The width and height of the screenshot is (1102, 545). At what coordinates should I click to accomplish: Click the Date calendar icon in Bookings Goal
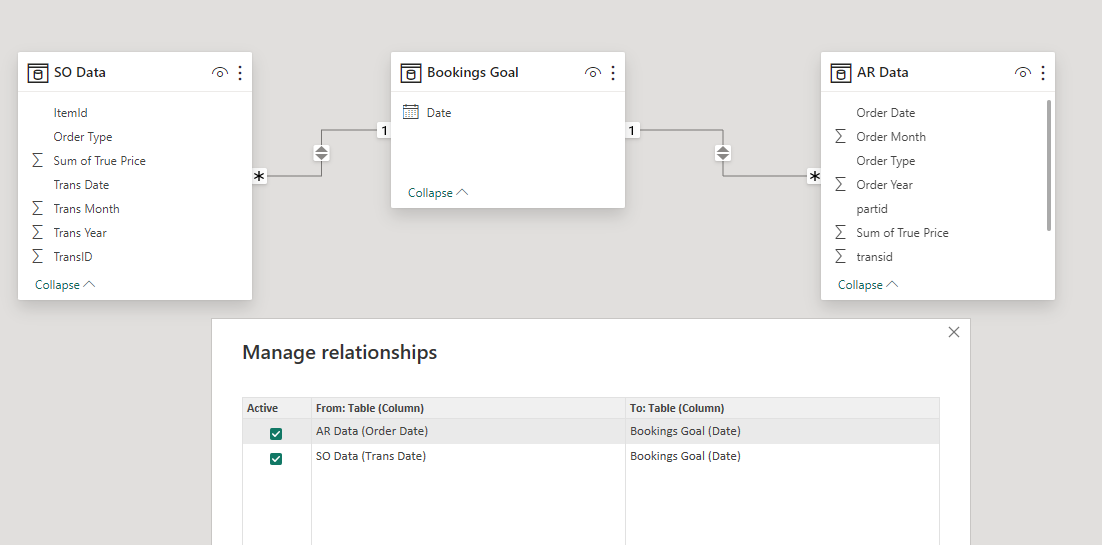click(411, 112)
